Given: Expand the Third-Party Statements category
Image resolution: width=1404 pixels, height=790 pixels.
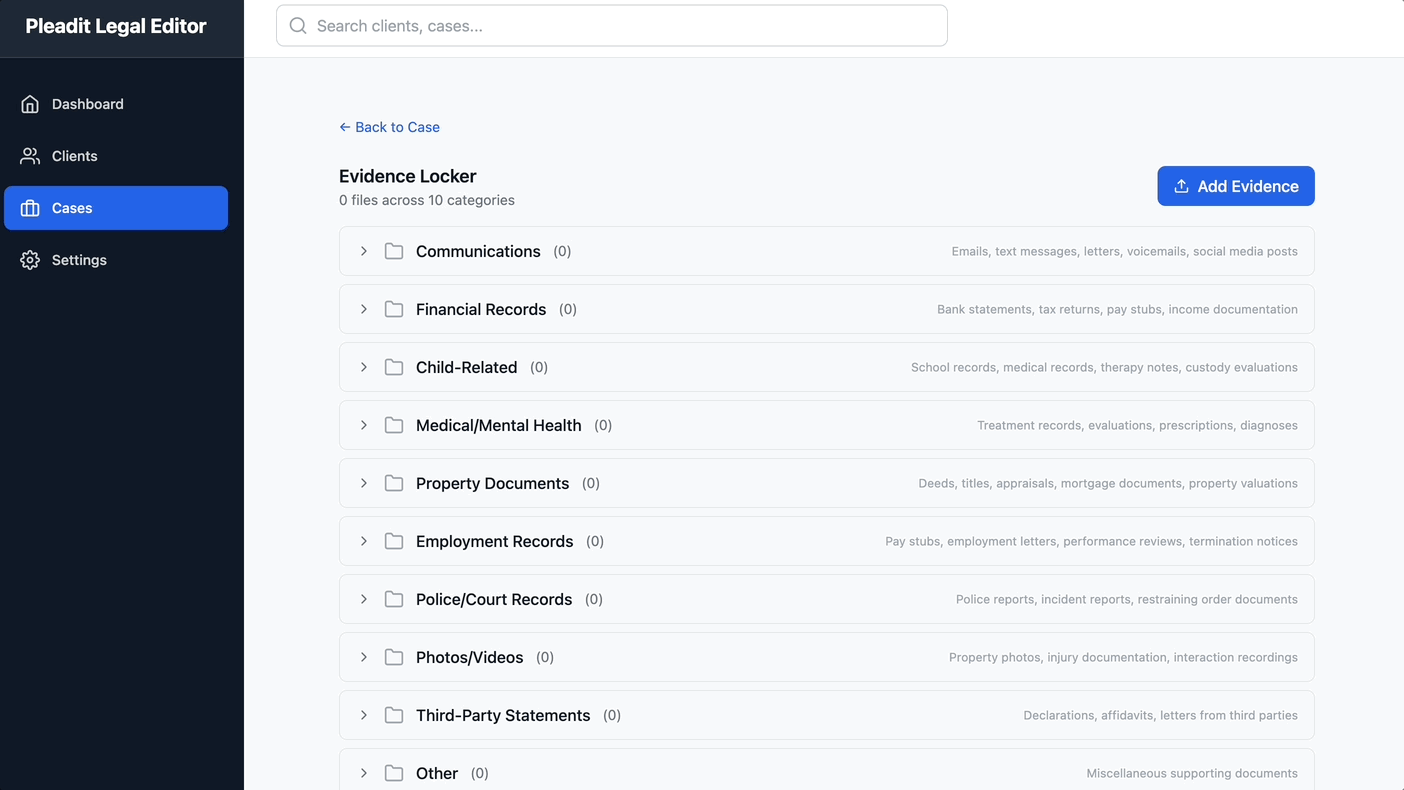Looking at the screenshot, I should tap(364, 715).
